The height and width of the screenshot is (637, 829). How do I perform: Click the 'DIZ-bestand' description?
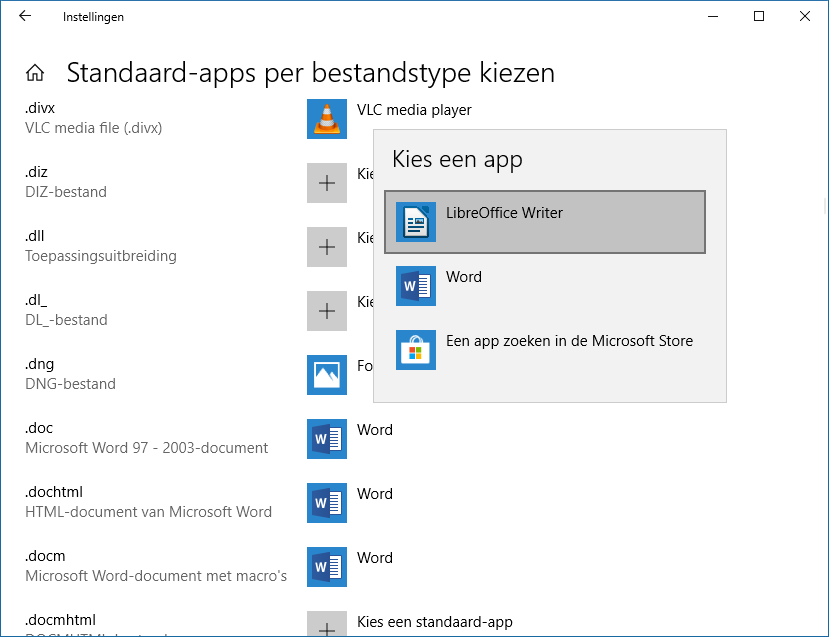tap(66, 191)
